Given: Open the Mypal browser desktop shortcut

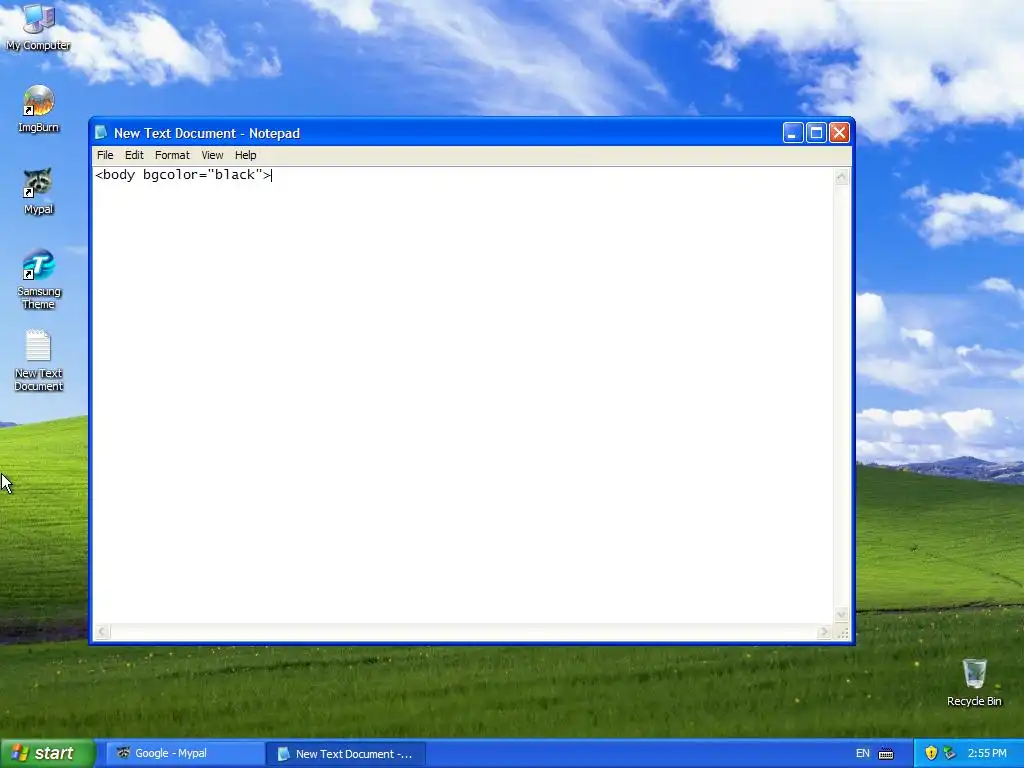Looking at the screenshot, I should (x=38, y=191).
